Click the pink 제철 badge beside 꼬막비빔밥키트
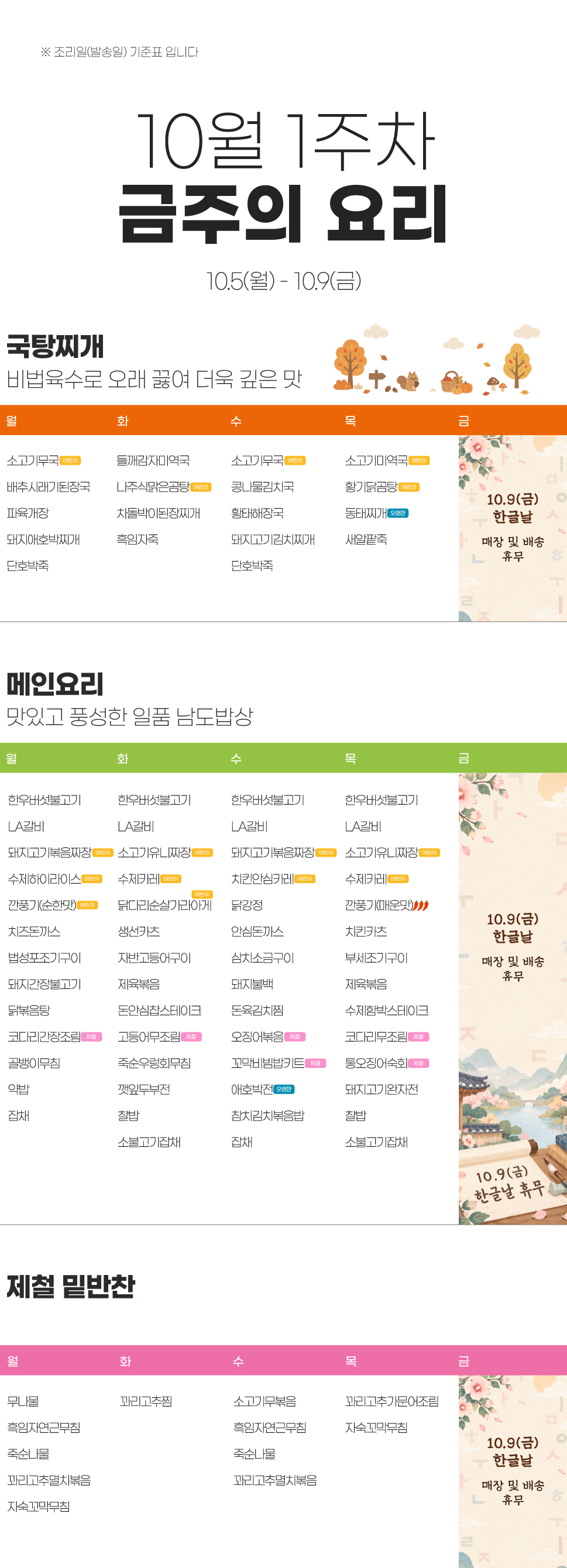 tap(315, 1063)
